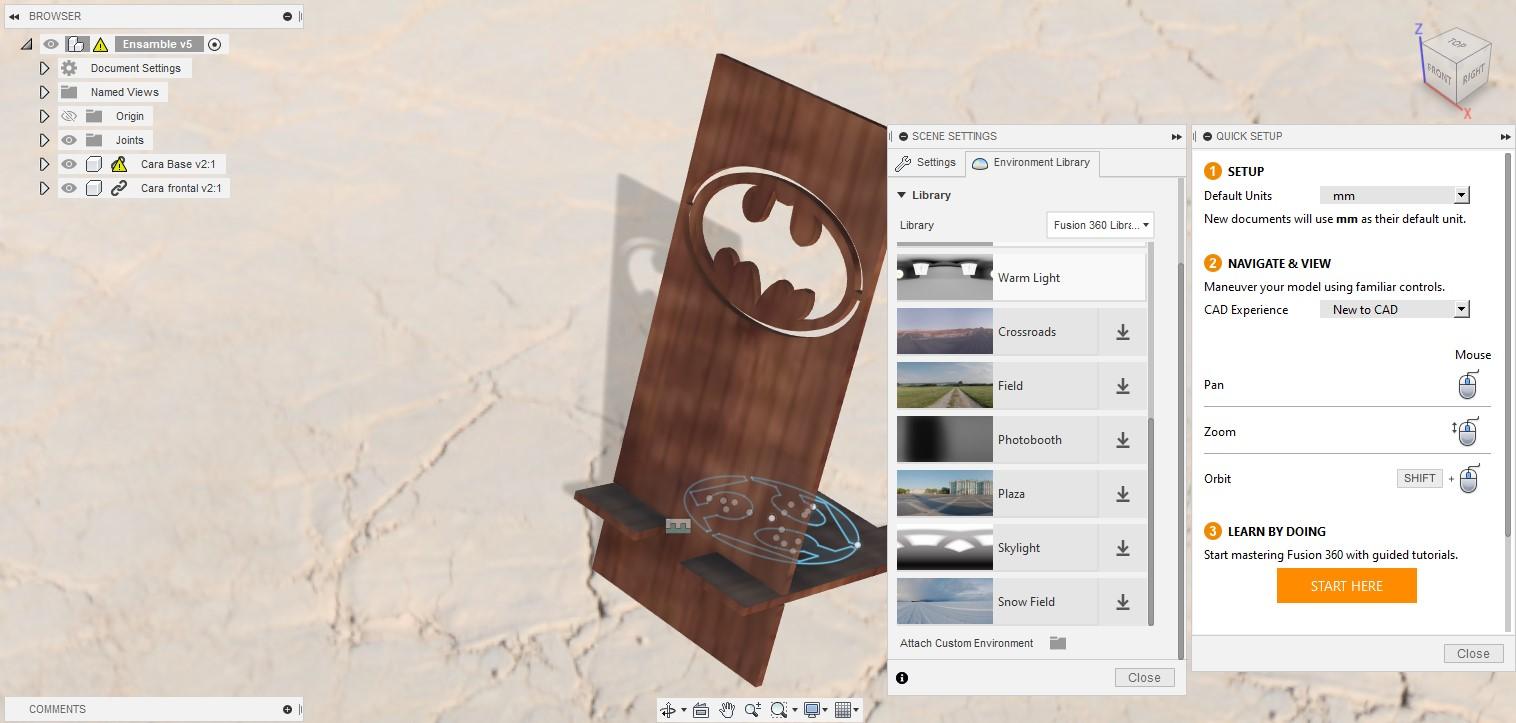The image size is (1516, 723).
Task: Select the Plaza environment thumbnail
Action: pos(945,494)
